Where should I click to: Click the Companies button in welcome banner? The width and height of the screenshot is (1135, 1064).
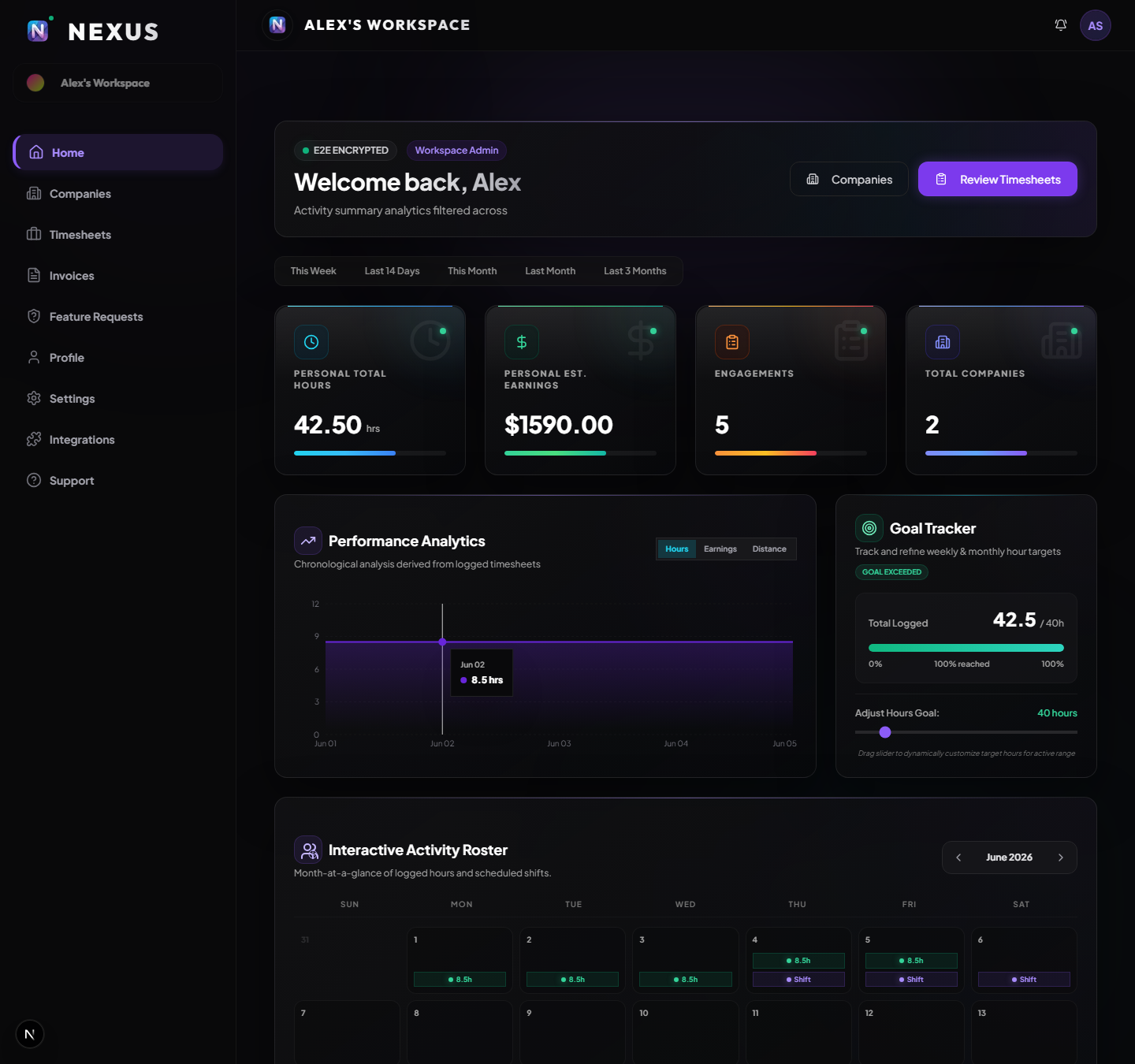849,179
